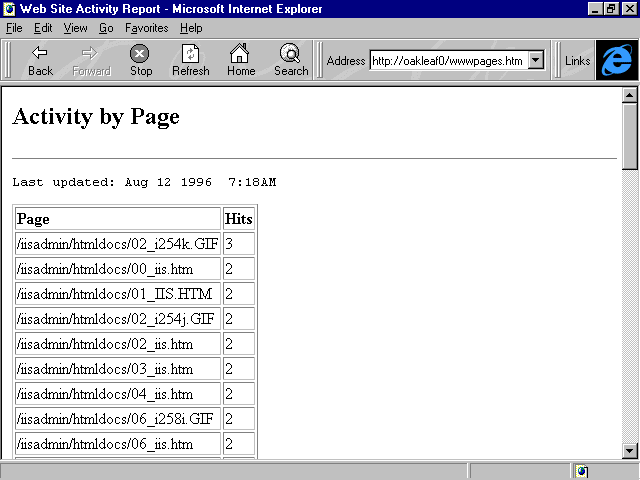Click the scrollbar up arrow
The image size is (640, 480).
(630, 96)
